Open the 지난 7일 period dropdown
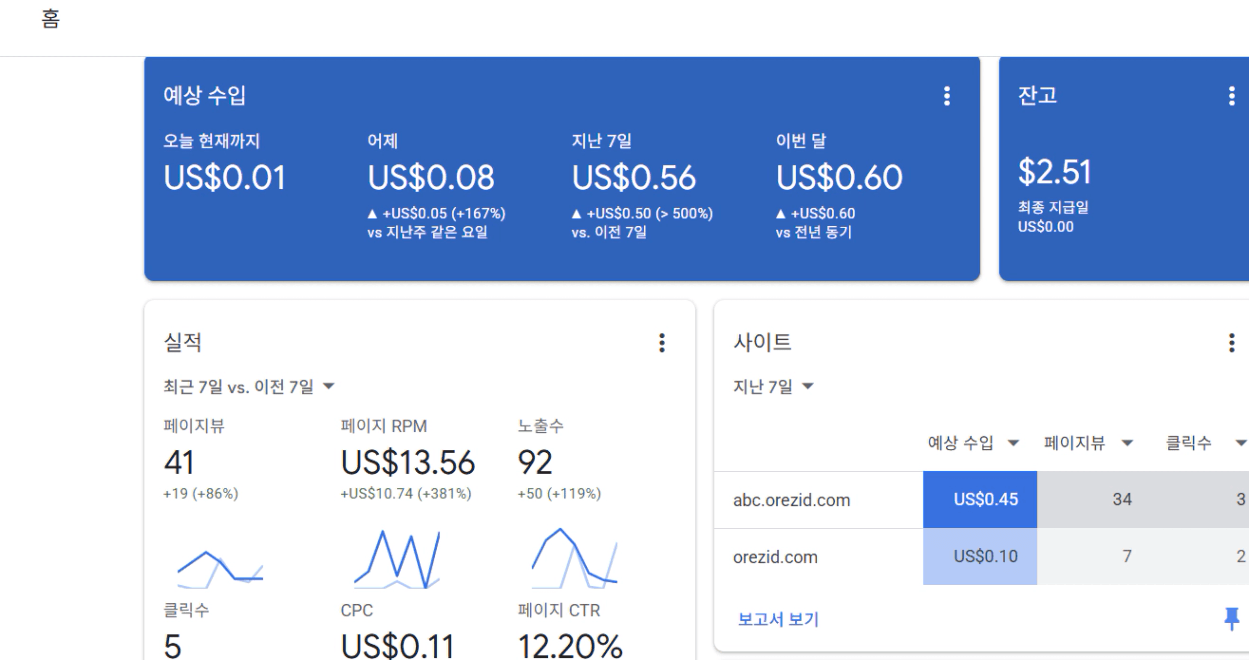This screenshot has width=1249, height=660. coord(774,387)
